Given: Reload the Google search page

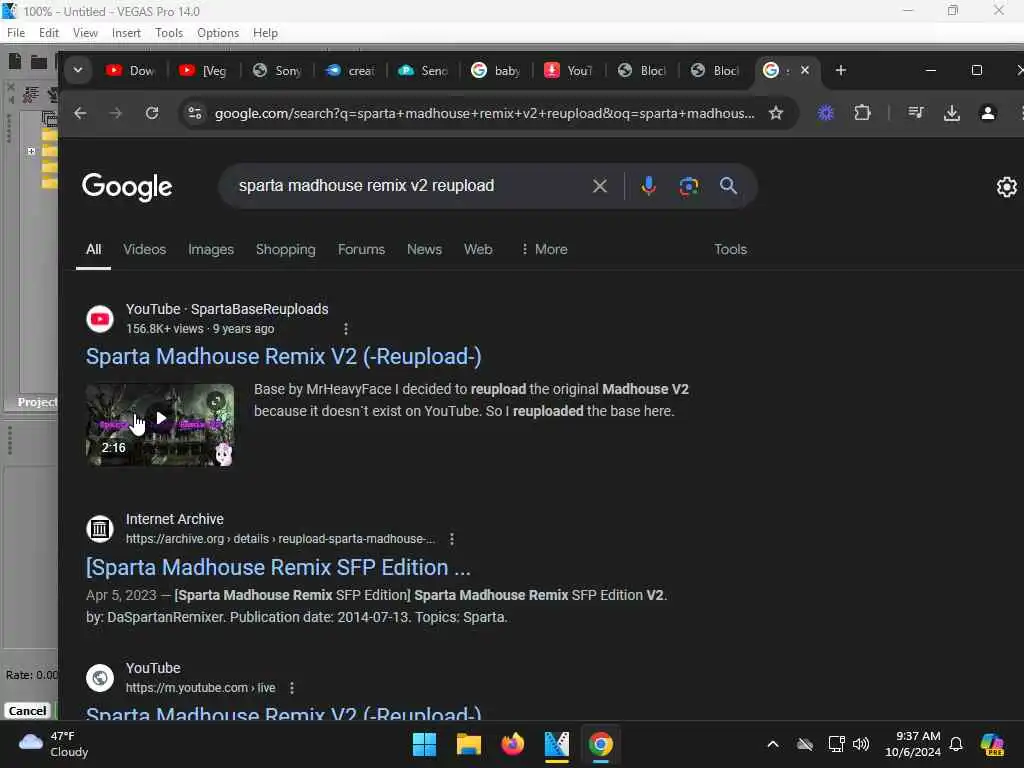Looking at the screenshot, I should (152, 113).
